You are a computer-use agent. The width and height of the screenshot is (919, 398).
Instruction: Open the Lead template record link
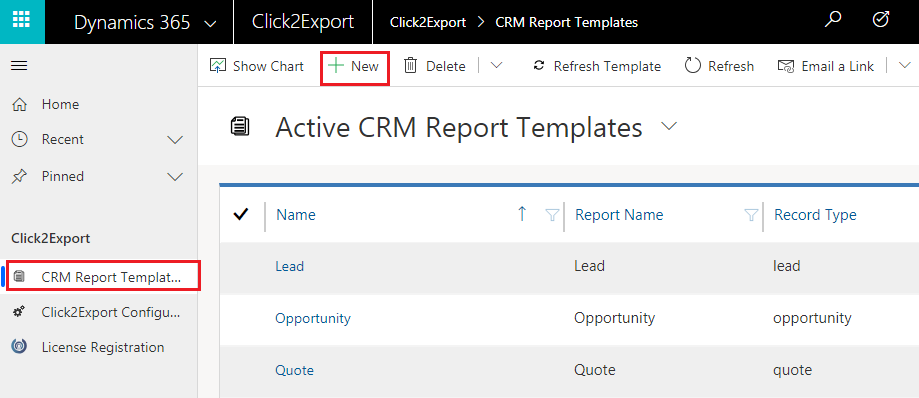pyautogui.click(x=290, y=267)
